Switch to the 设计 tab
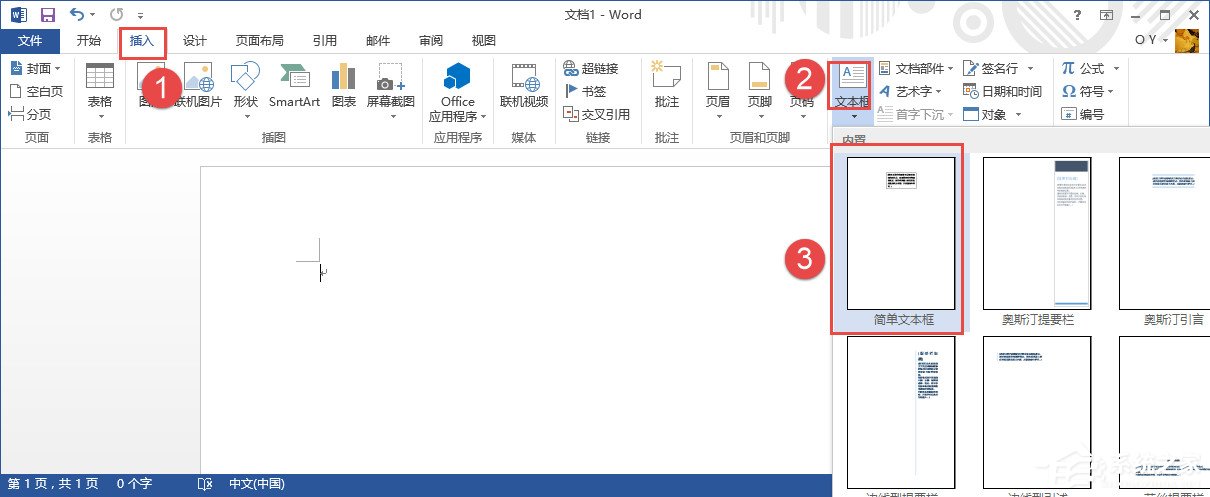Screen dimensions: 1210x497 (x=194, y=41)
